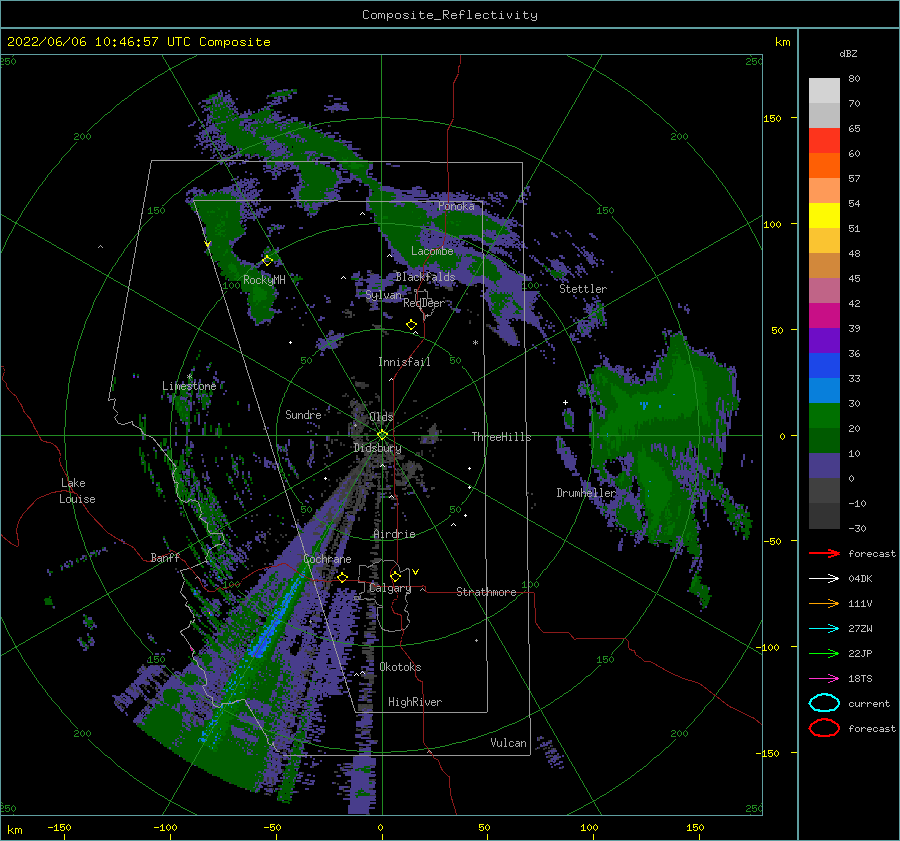Click the yellow diamond marker below Cochrane
This screenshot has width=900, height=841.
pos(343,577)
